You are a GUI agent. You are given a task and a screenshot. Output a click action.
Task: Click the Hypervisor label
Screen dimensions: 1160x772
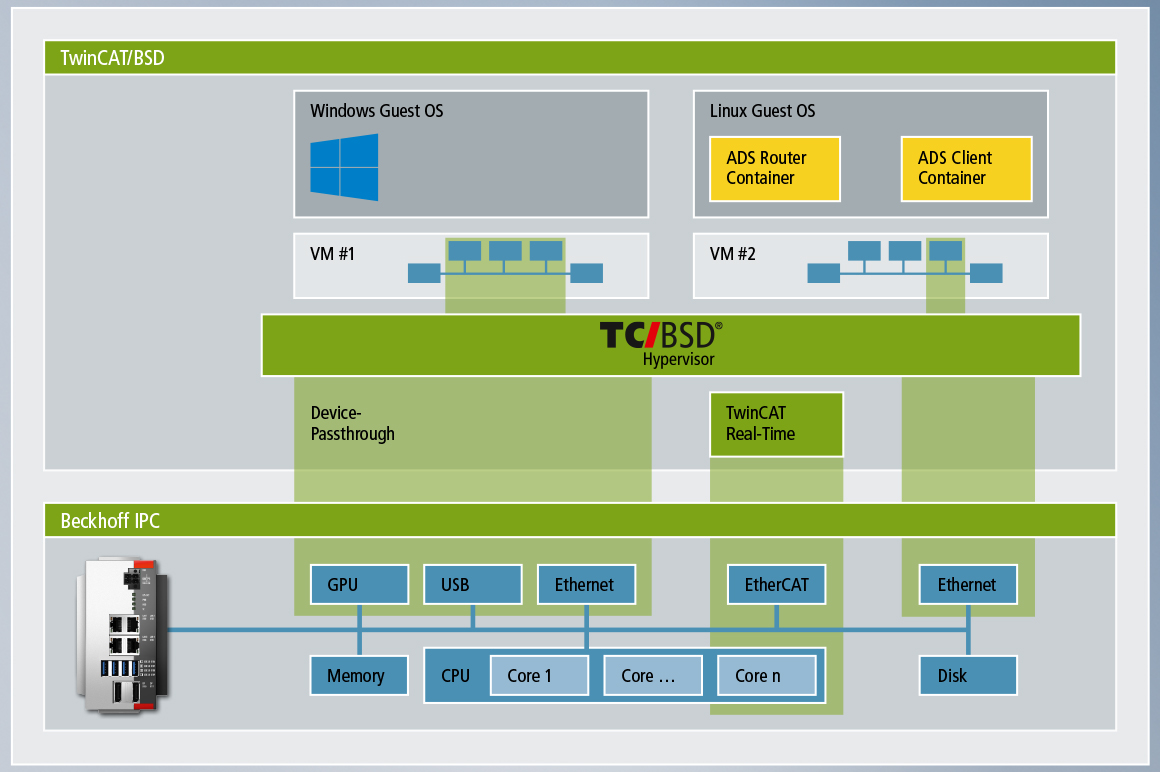(x=678, y=359)
